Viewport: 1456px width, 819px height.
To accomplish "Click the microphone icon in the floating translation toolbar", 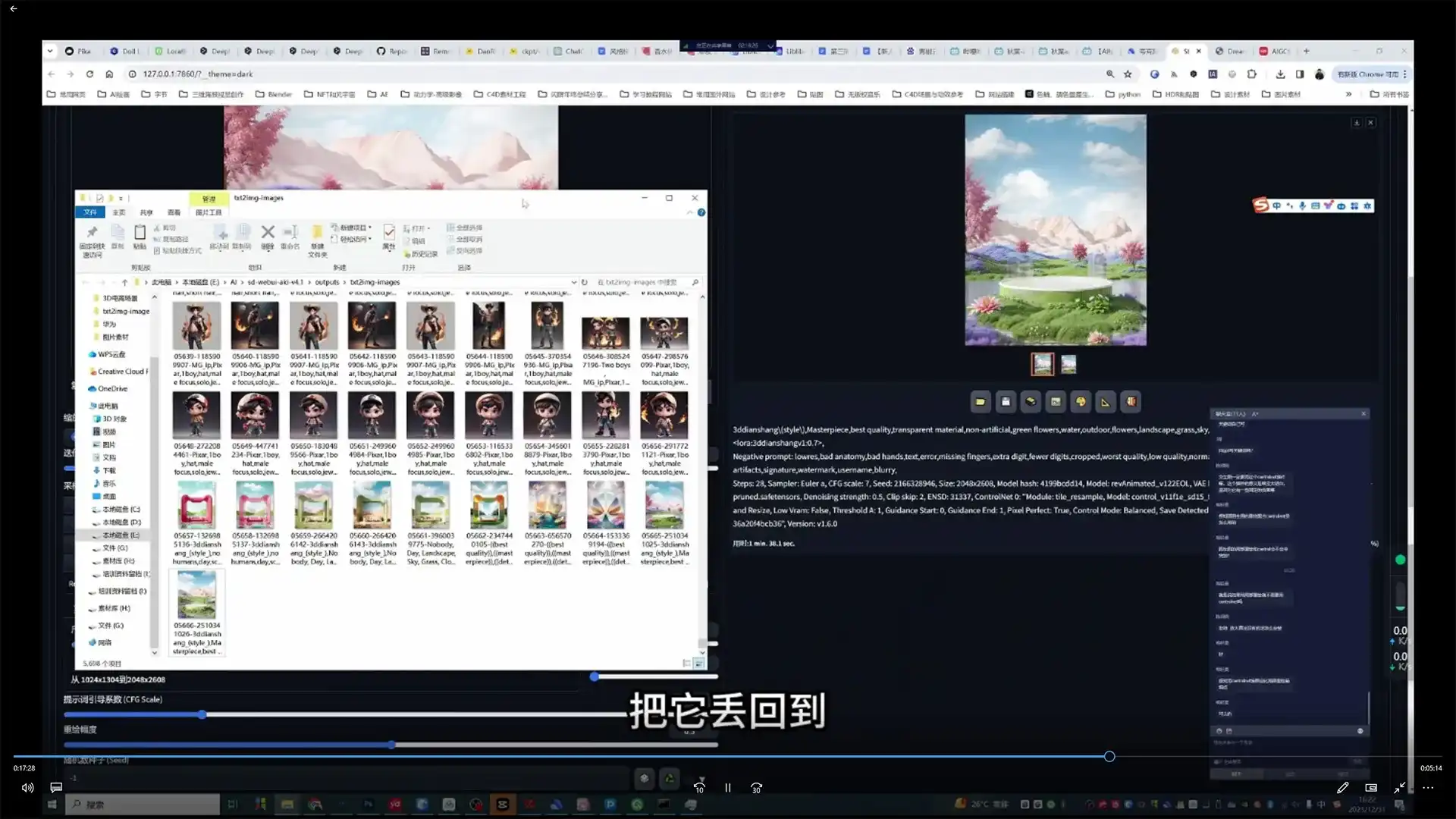I will pos(1302,206).
